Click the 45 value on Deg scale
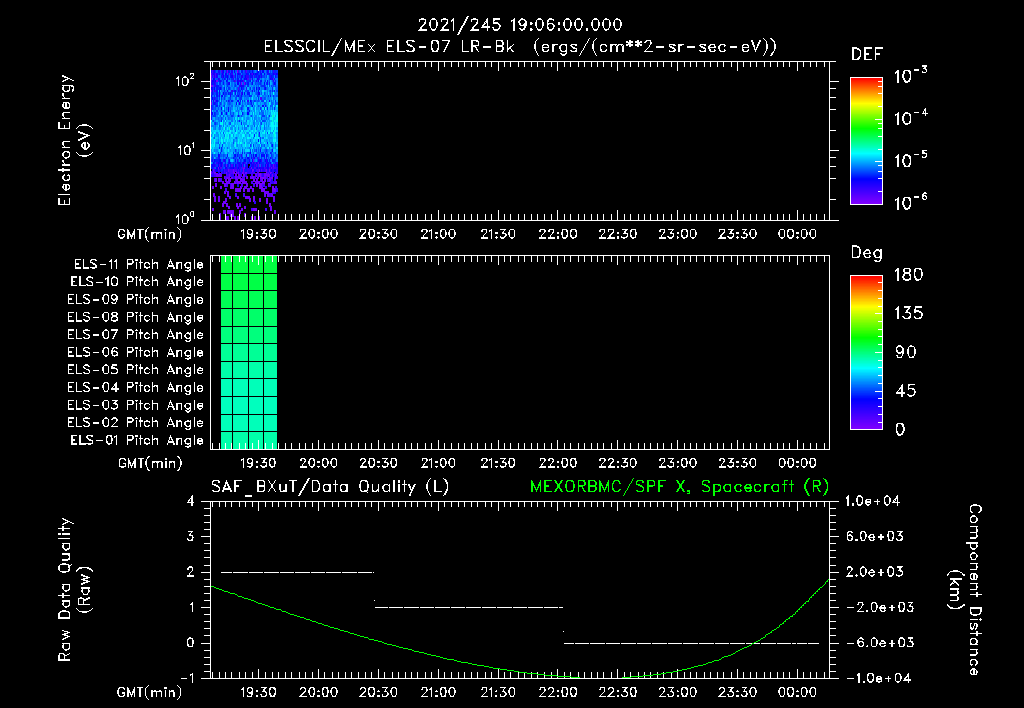The image size is (1024, 708). pos(906,391)
